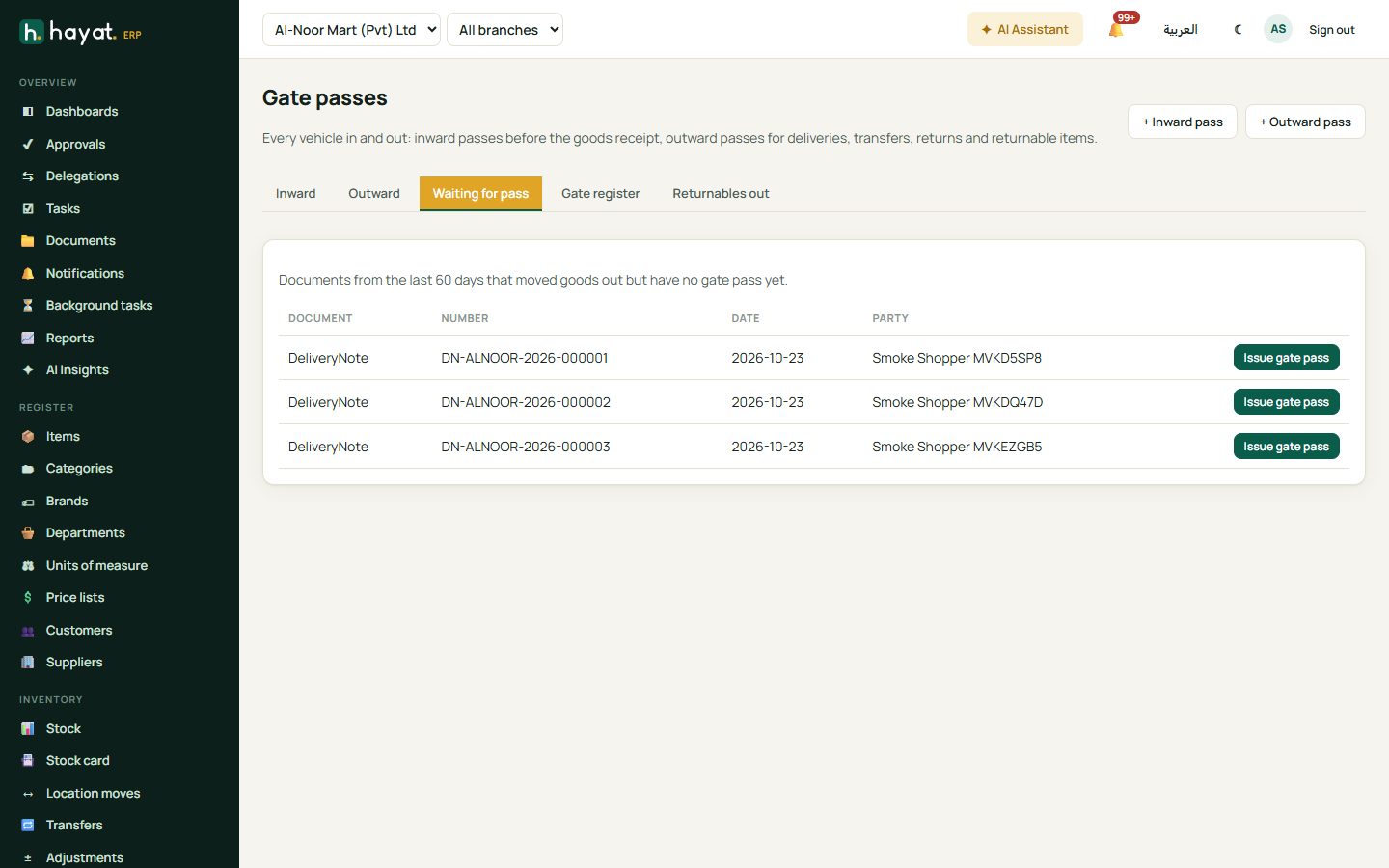1389x868 pixels.
Task: Issue gate pass for DN-ALNOOR-2026-000001
Action: (x=1286, y=358)
